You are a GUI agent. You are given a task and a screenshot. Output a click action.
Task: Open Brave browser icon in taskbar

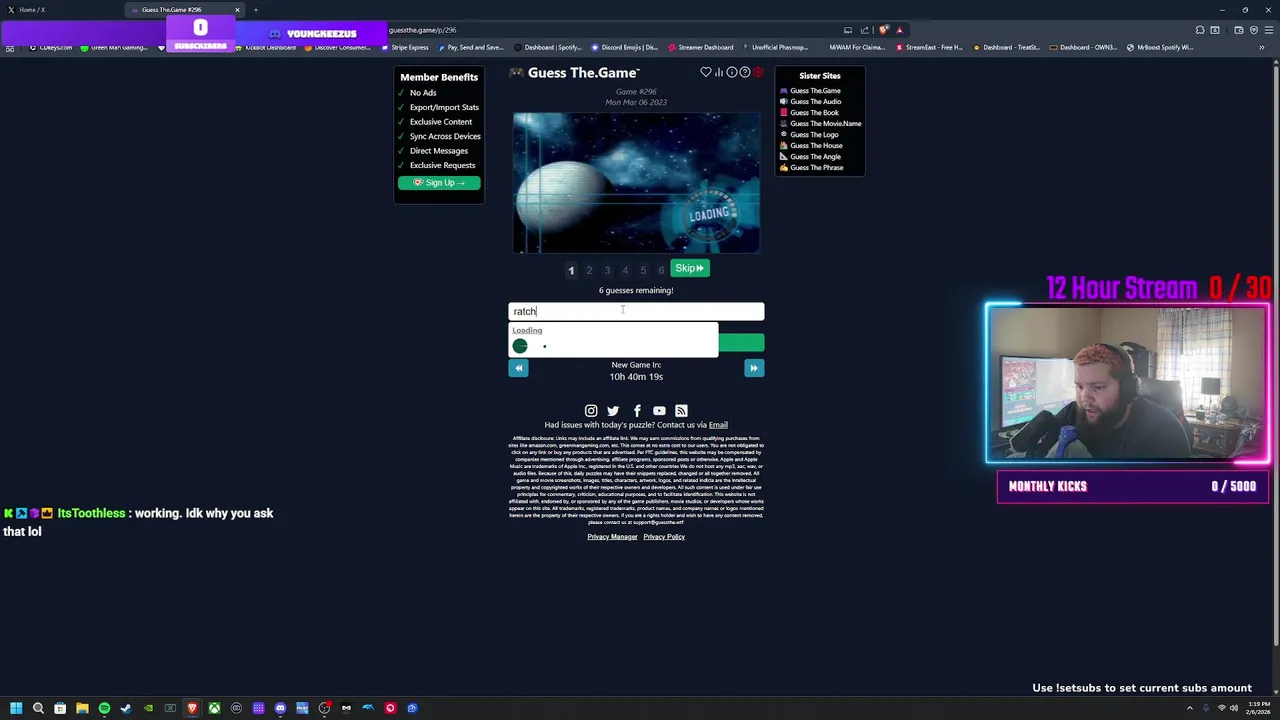[x=192, y=708]
